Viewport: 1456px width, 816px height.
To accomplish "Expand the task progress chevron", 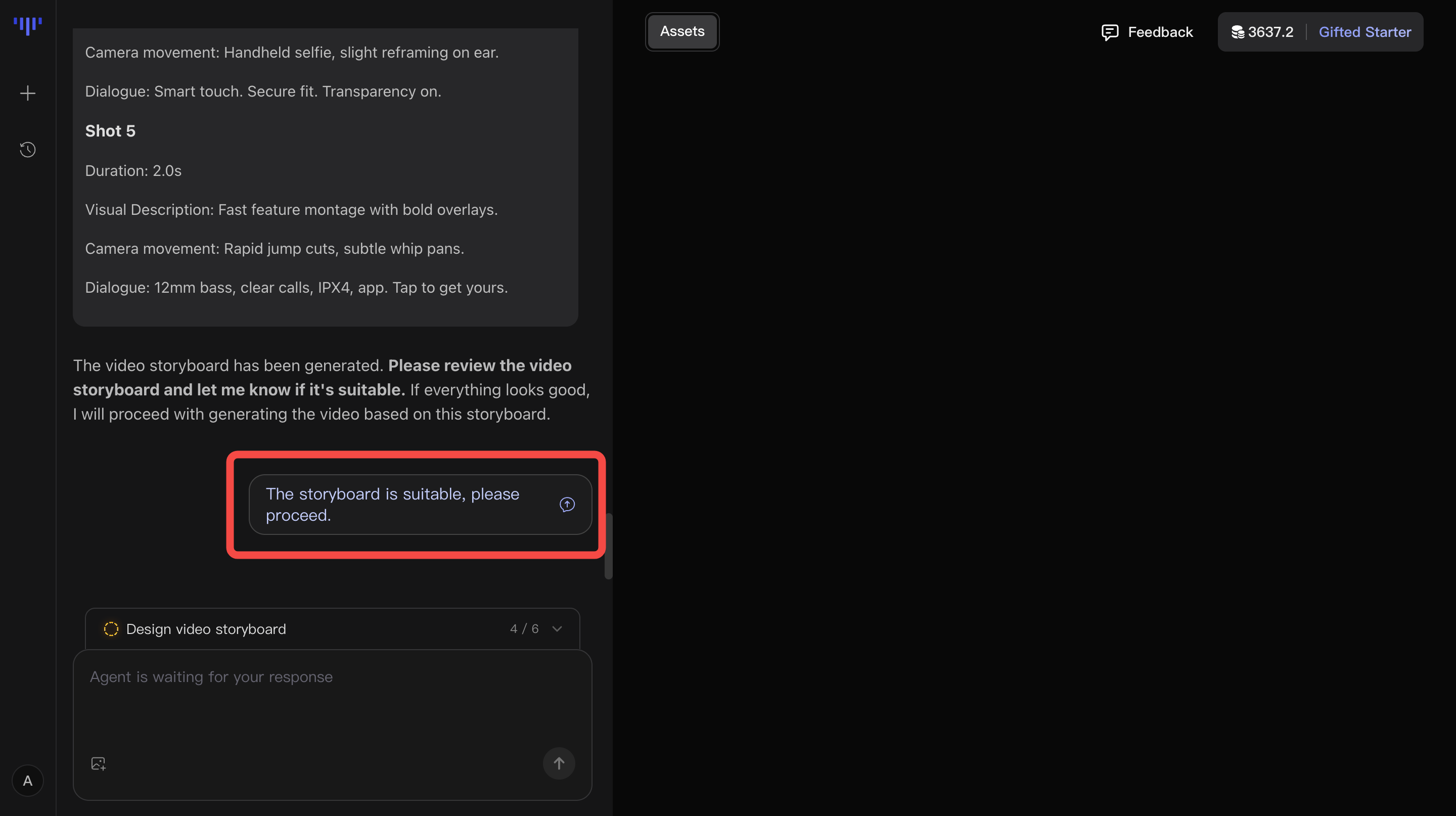I will (x=557, y=629).
